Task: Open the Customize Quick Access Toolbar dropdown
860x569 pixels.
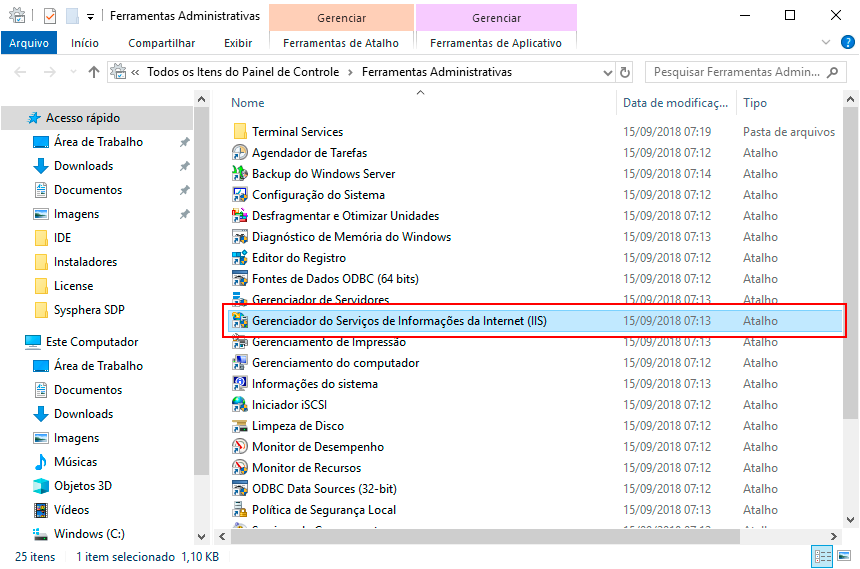Action: (x=90, y=17)
